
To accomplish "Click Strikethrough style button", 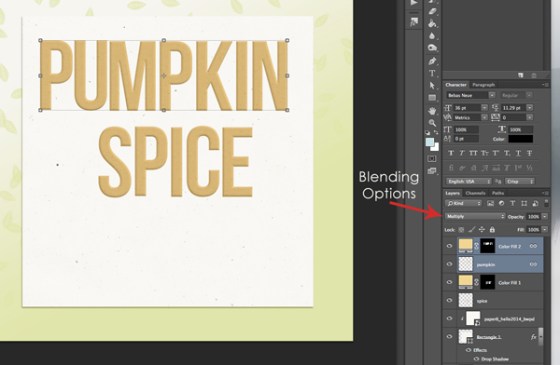I will click(530, 153).
